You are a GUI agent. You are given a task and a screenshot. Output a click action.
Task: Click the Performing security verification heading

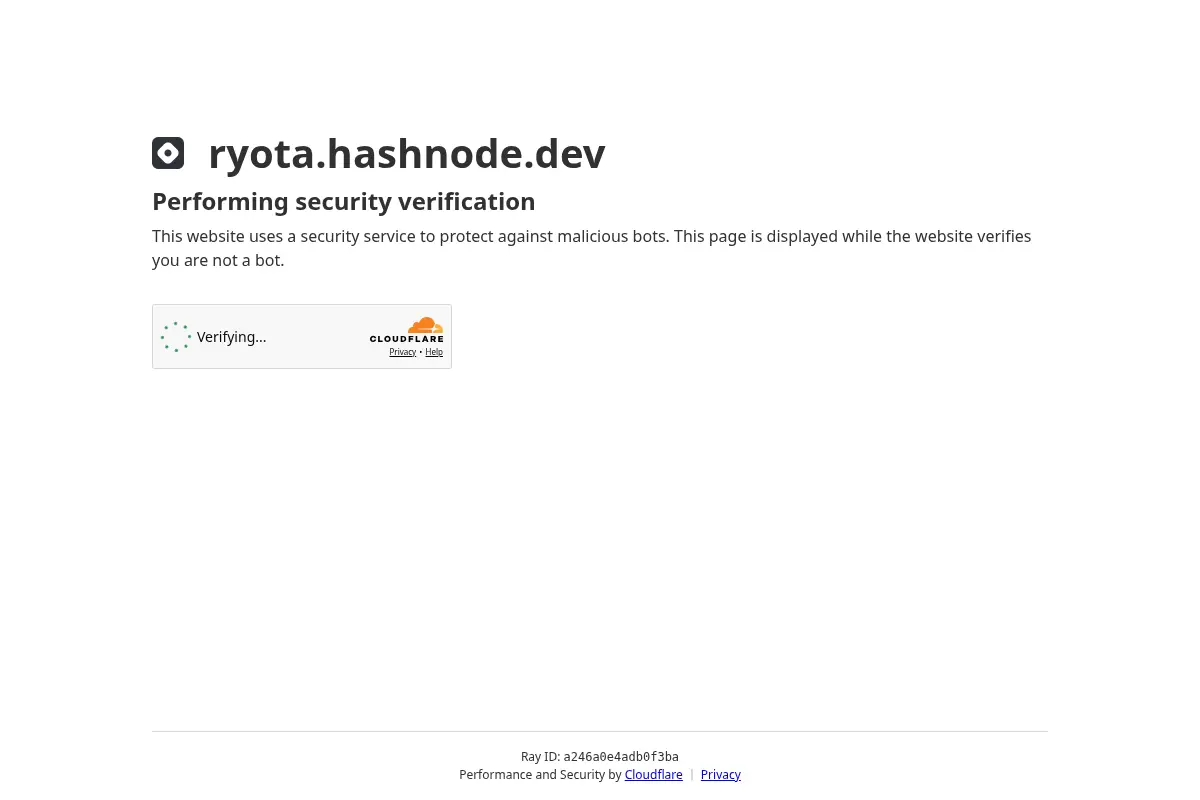point(343,201)
